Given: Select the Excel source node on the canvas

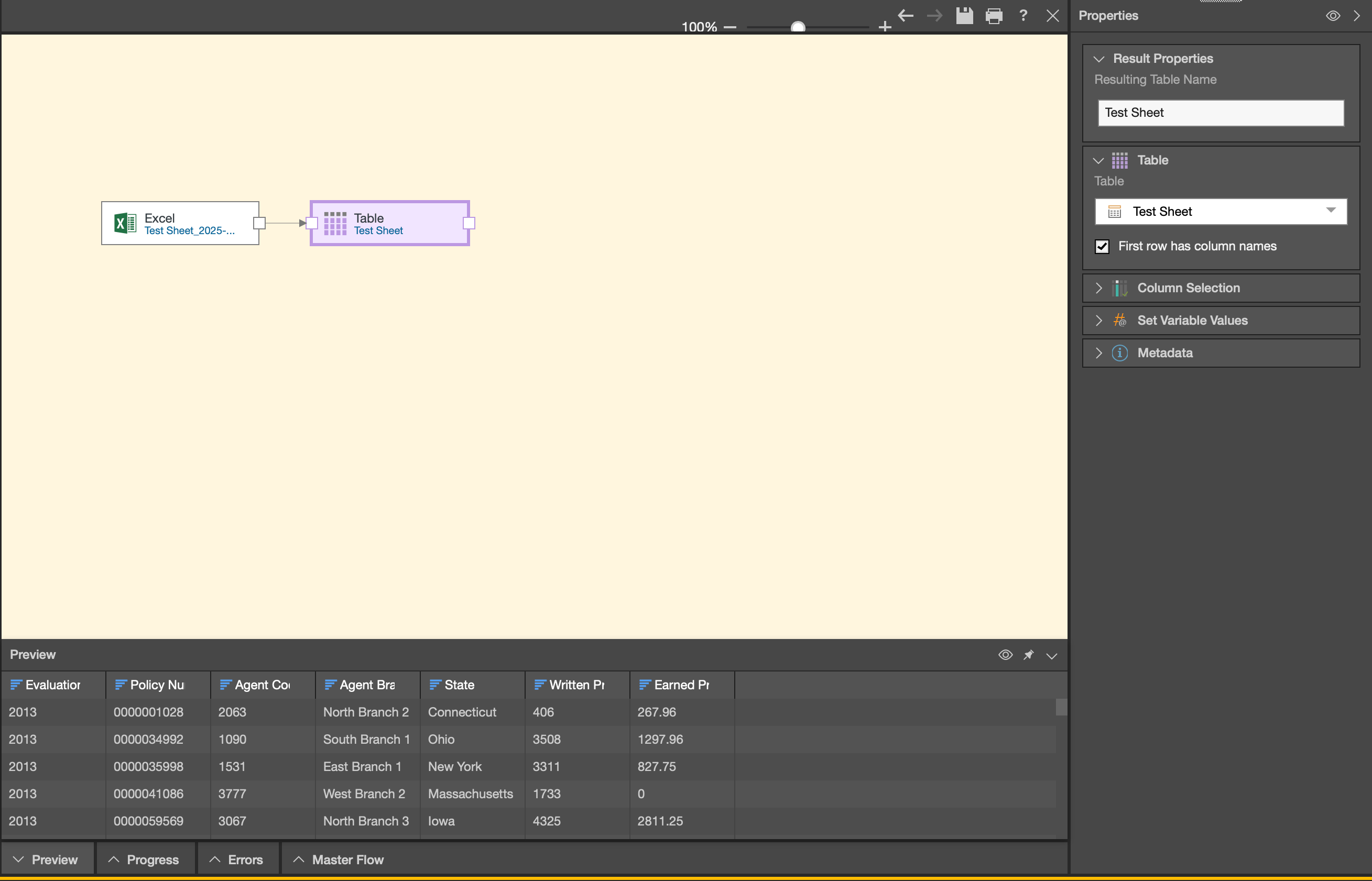Looking at the screenshot, I should pos(180,223).
